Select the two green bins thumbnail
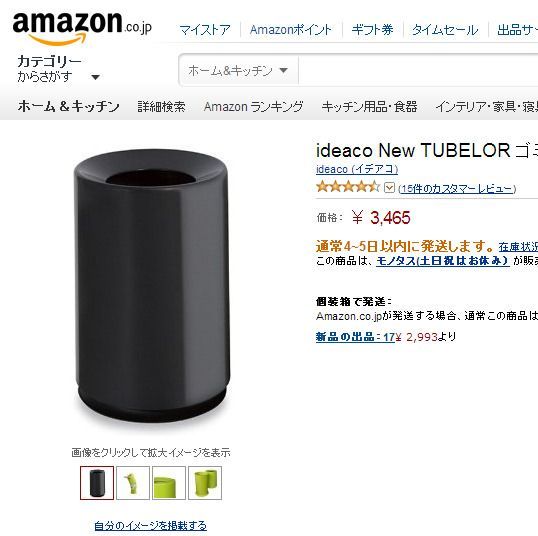 point(205,483)
